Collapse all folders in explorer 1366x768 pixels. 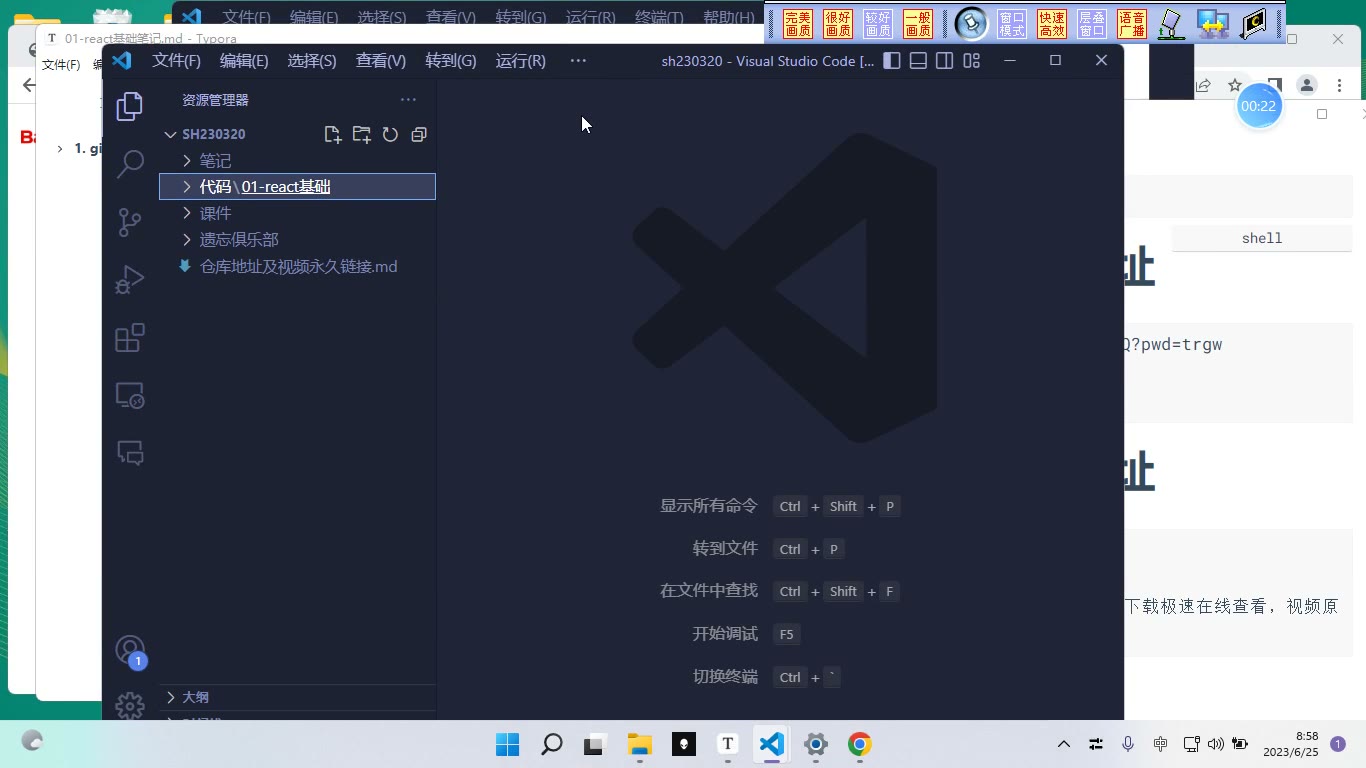[x=419, y=134]
